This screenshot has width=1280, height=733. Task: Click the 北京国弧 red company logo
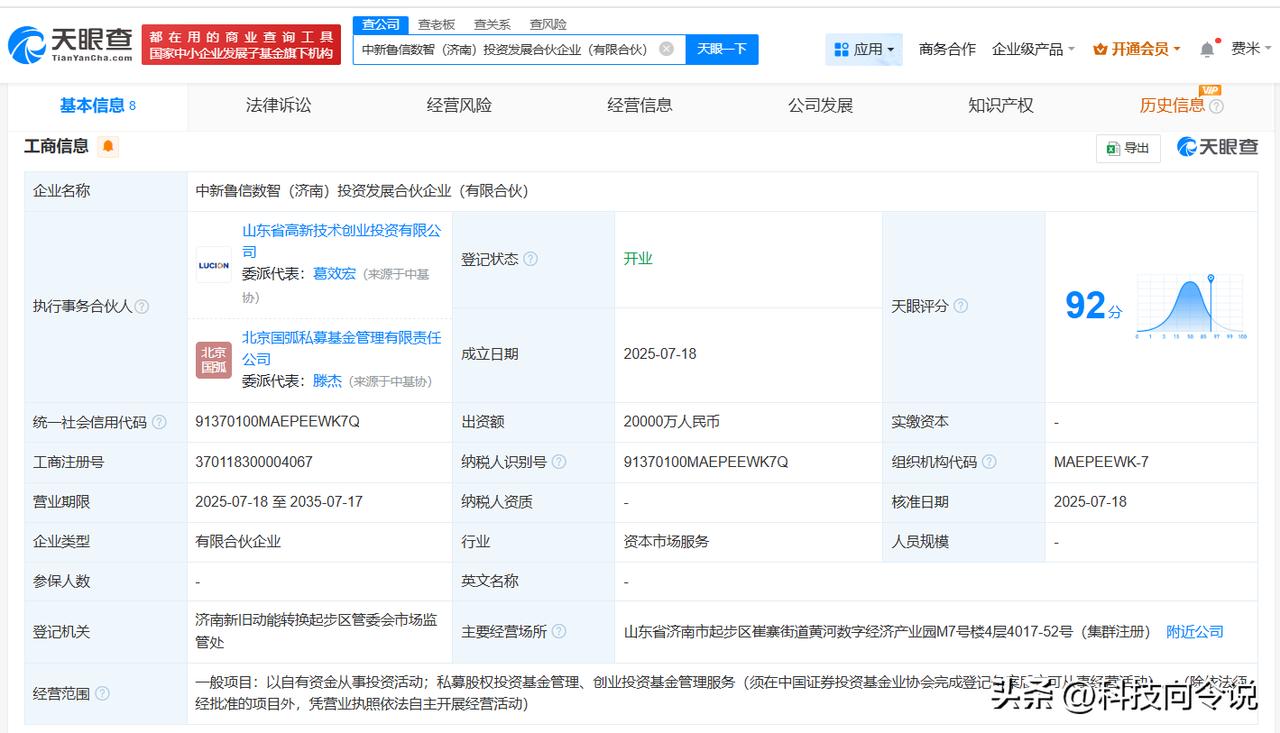(x=213, y=360)
